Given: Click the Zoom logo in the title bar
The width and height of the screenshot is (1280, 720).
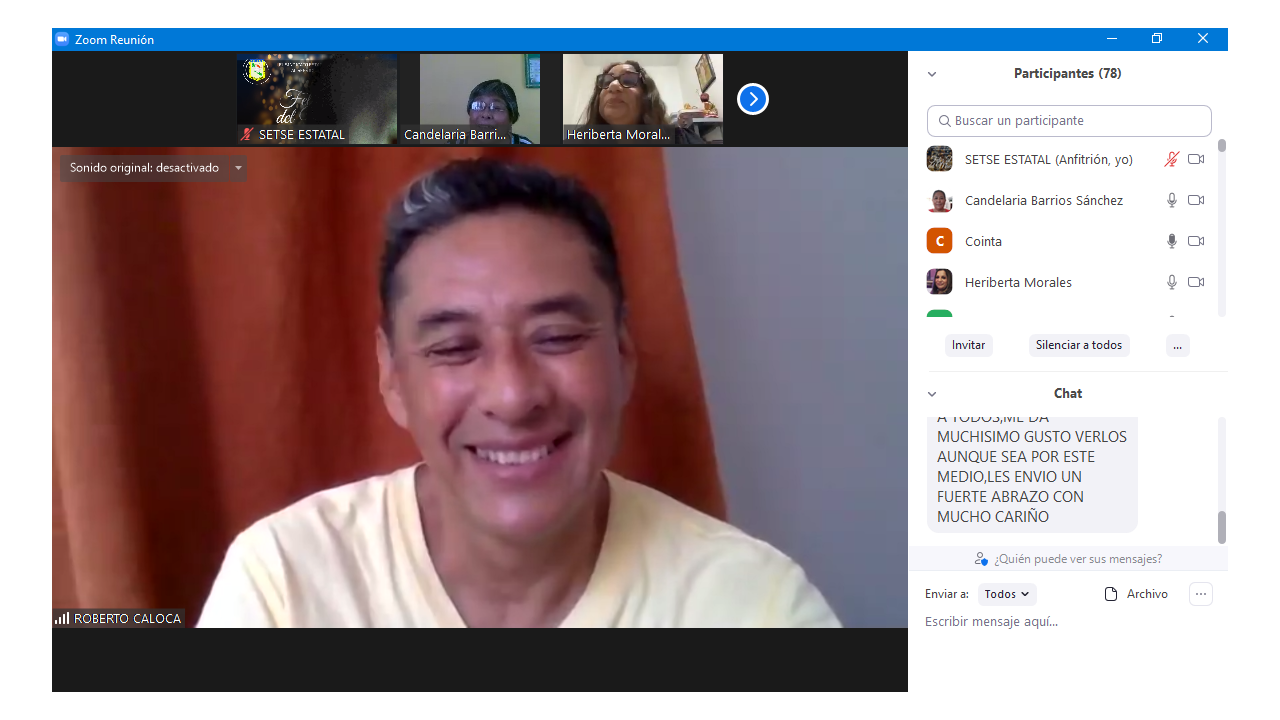Looking at the screenshot, I should point(62,39).
